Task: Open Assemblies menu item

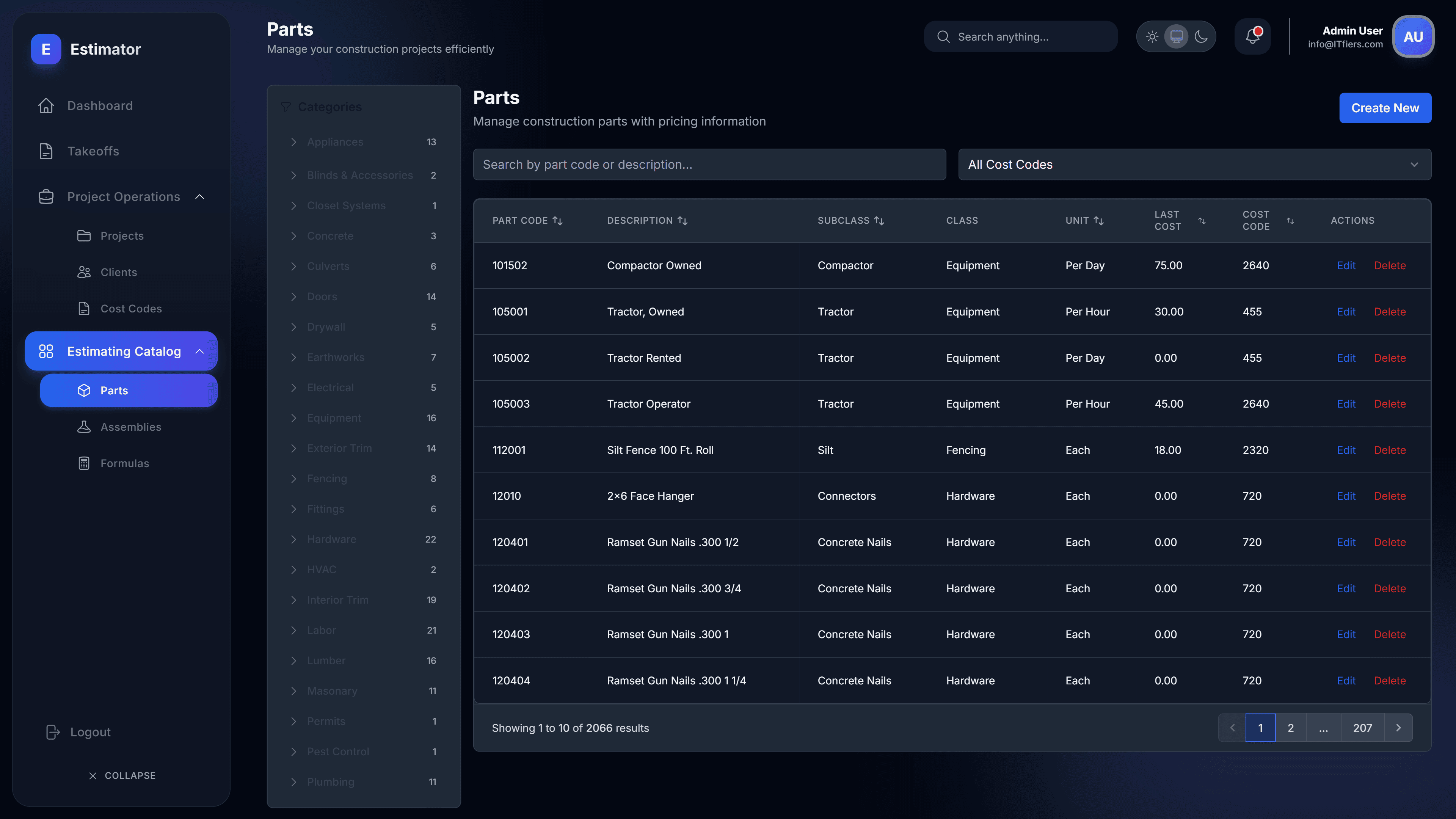Action: click(x=129, y=427)
